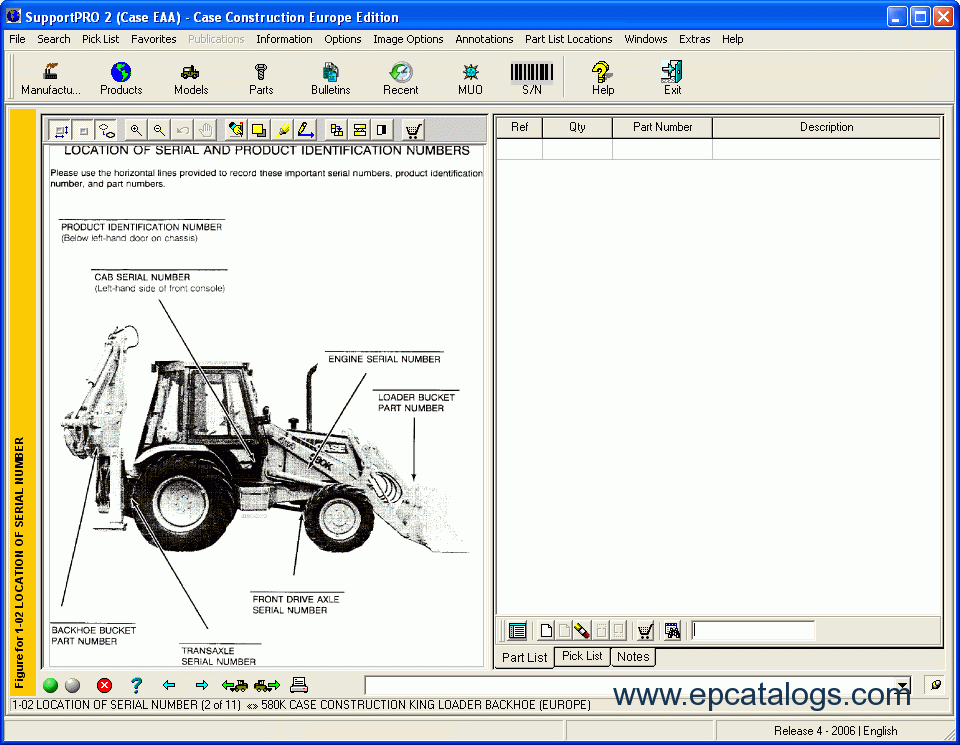Go to next figure with right arrow
Viewport: 960px width, 745px height.
click(x=201, y=685)
